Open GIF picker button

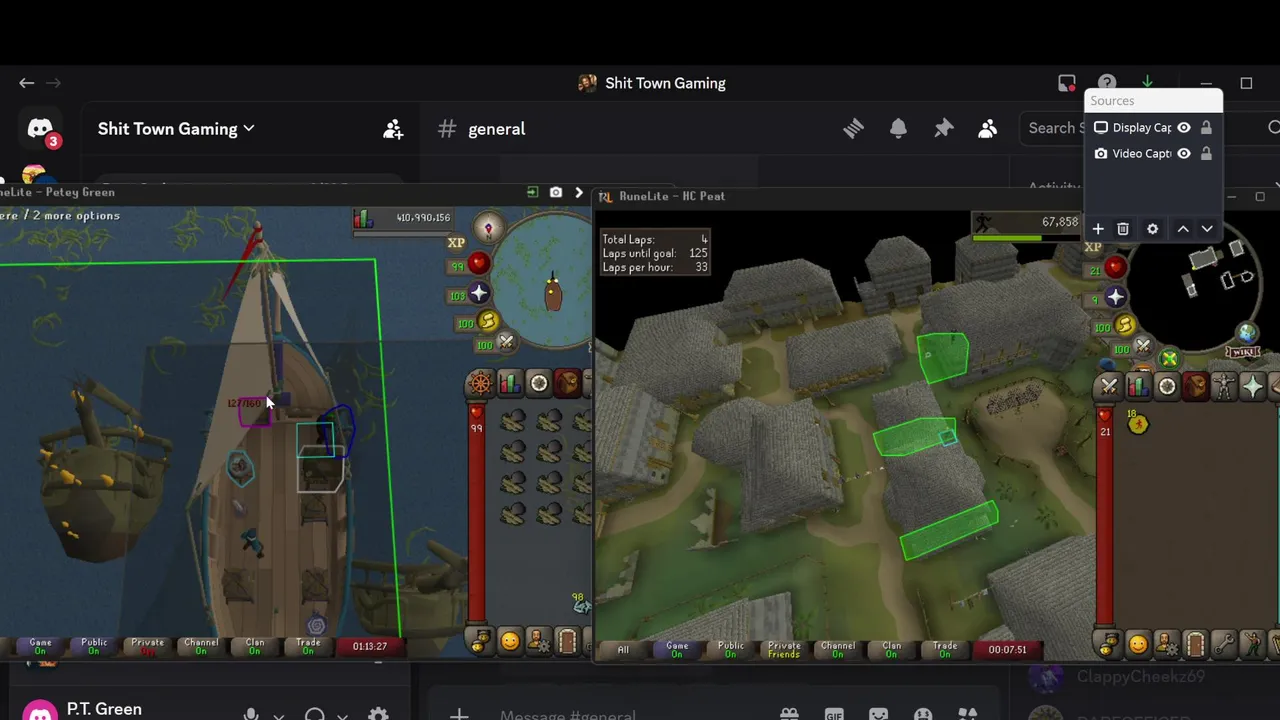[x=834, y=714]
